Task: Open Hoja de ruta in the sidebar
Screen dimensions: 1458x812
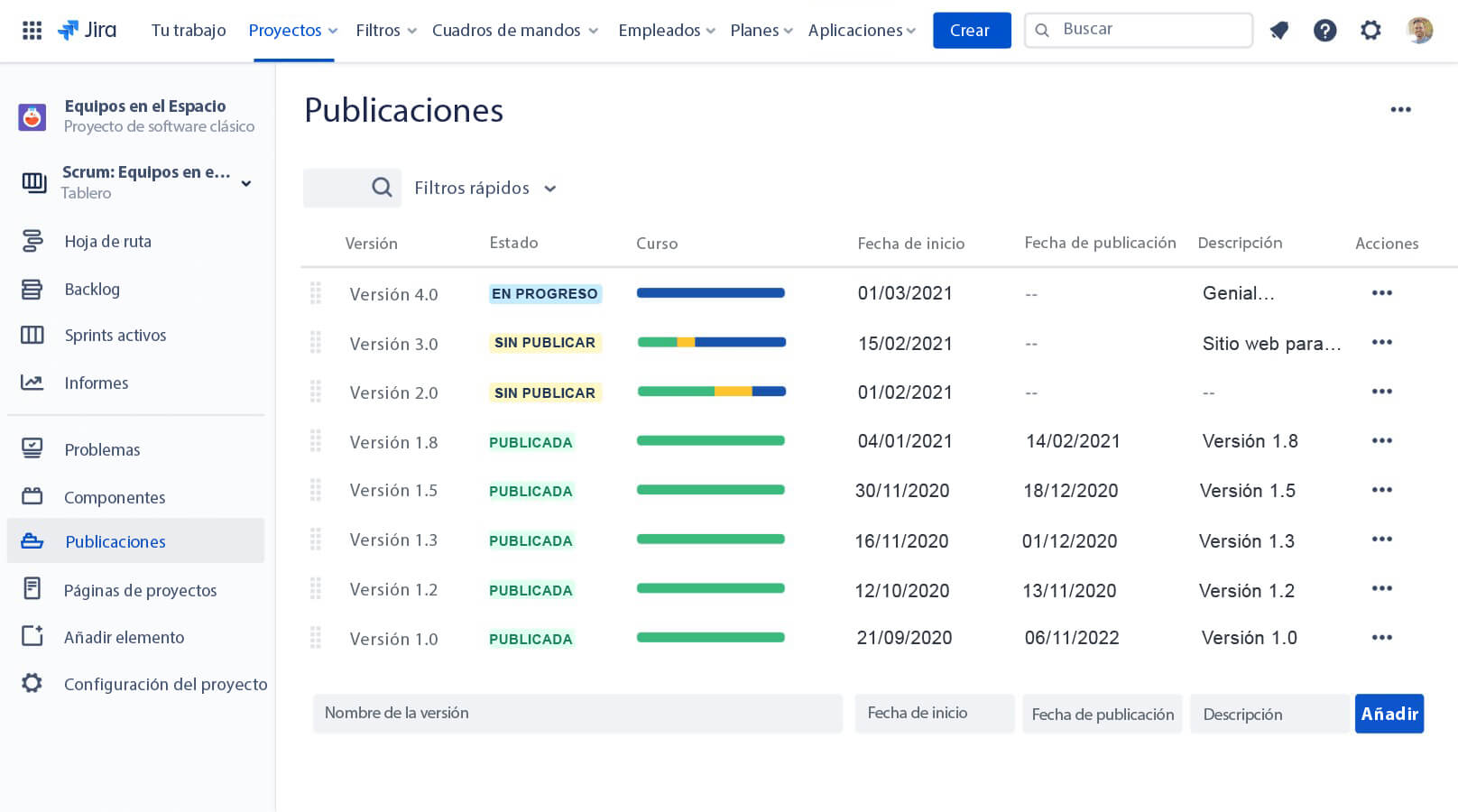Action: coord(107,242)
